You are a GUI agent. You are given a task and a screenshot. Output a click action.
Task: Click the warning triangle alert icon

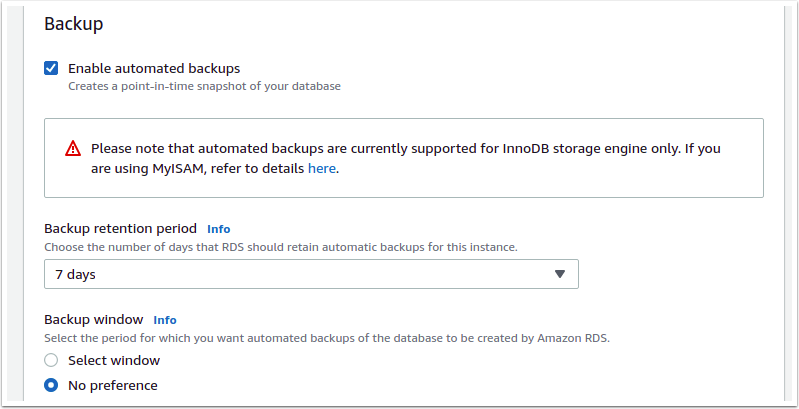[73, 149]
